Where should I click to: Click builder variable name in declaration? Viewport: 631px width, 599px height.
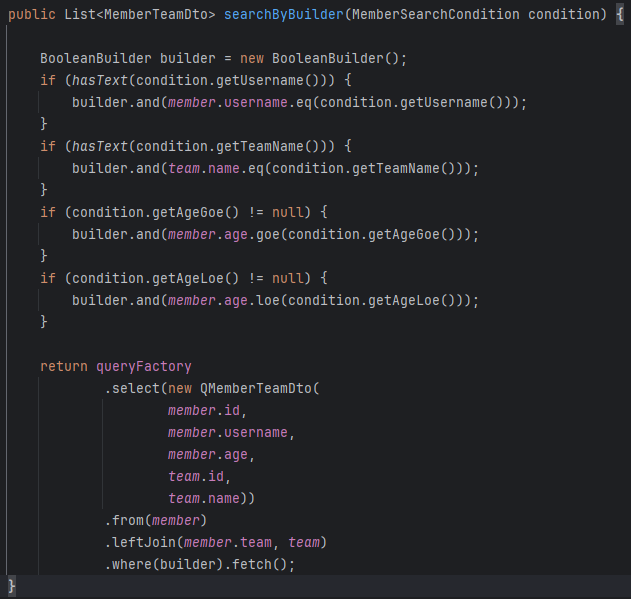click(x=188, y=58)
